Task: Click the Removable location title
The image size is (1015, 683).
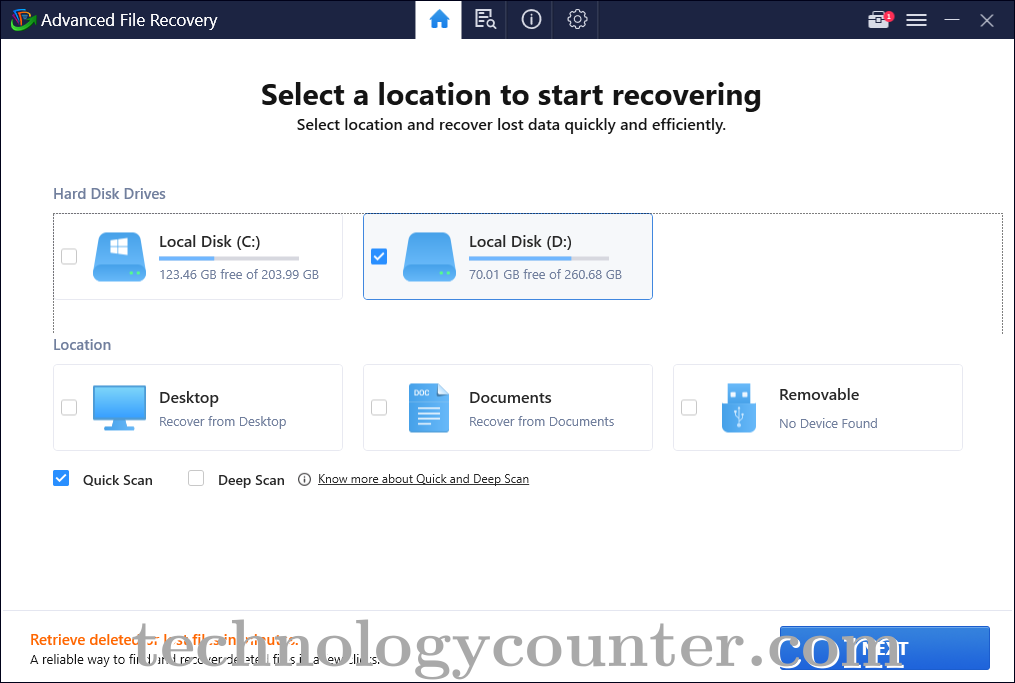Action: click(819, 394)
